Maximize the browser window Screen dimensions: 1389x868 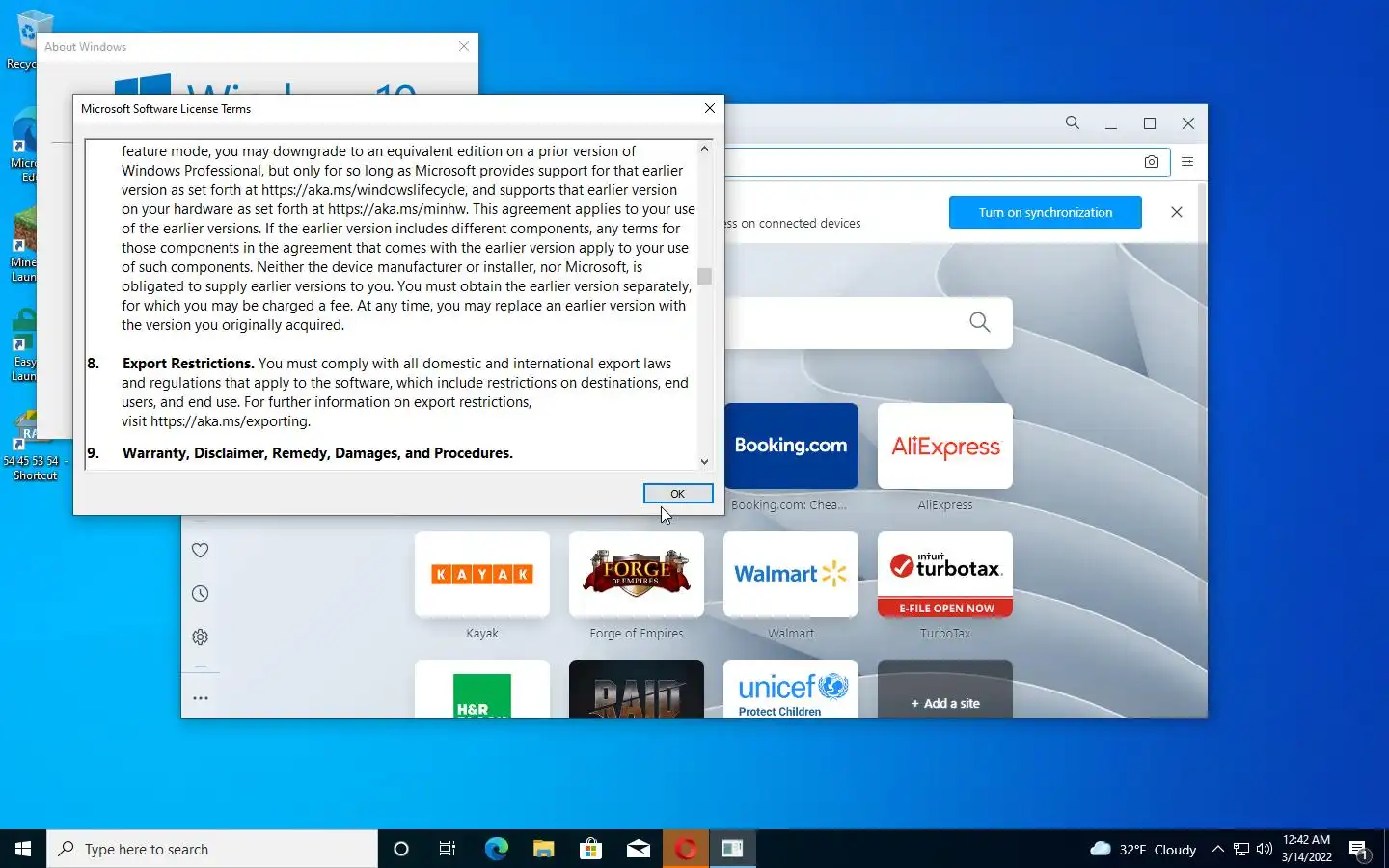pos(1150,123)
